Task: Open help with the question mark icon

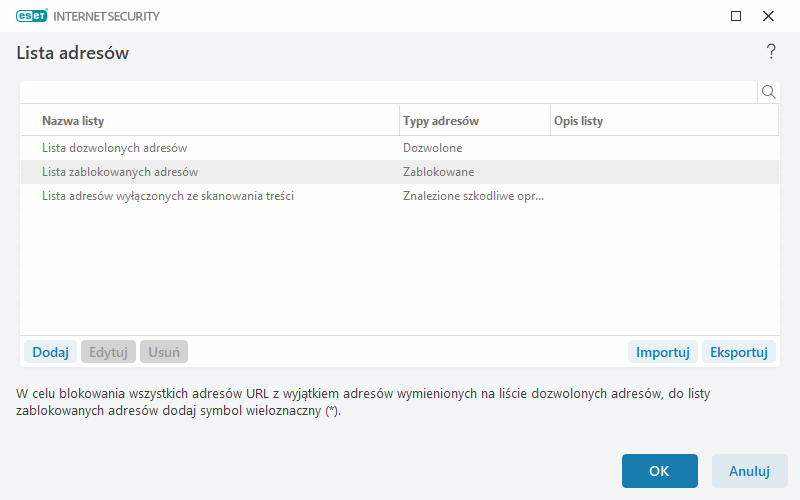Action: [x=771, y=52]
